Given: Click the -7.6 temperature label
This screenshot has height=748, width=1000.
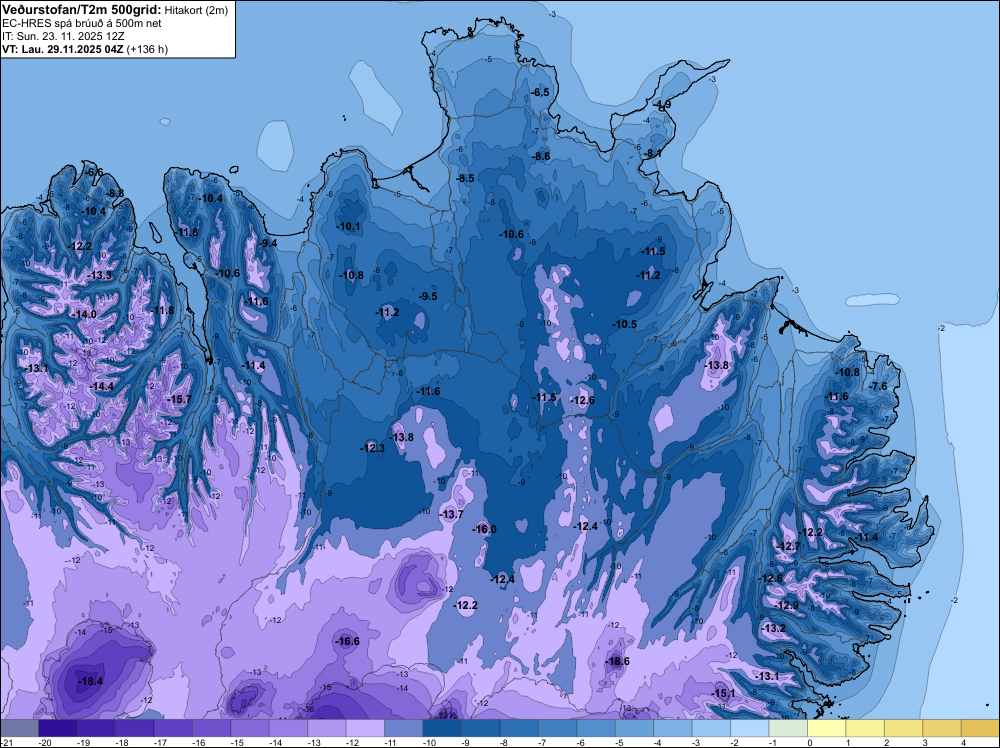Looking at the screenshot, I should pyautogui.click(x=878, y=386).
